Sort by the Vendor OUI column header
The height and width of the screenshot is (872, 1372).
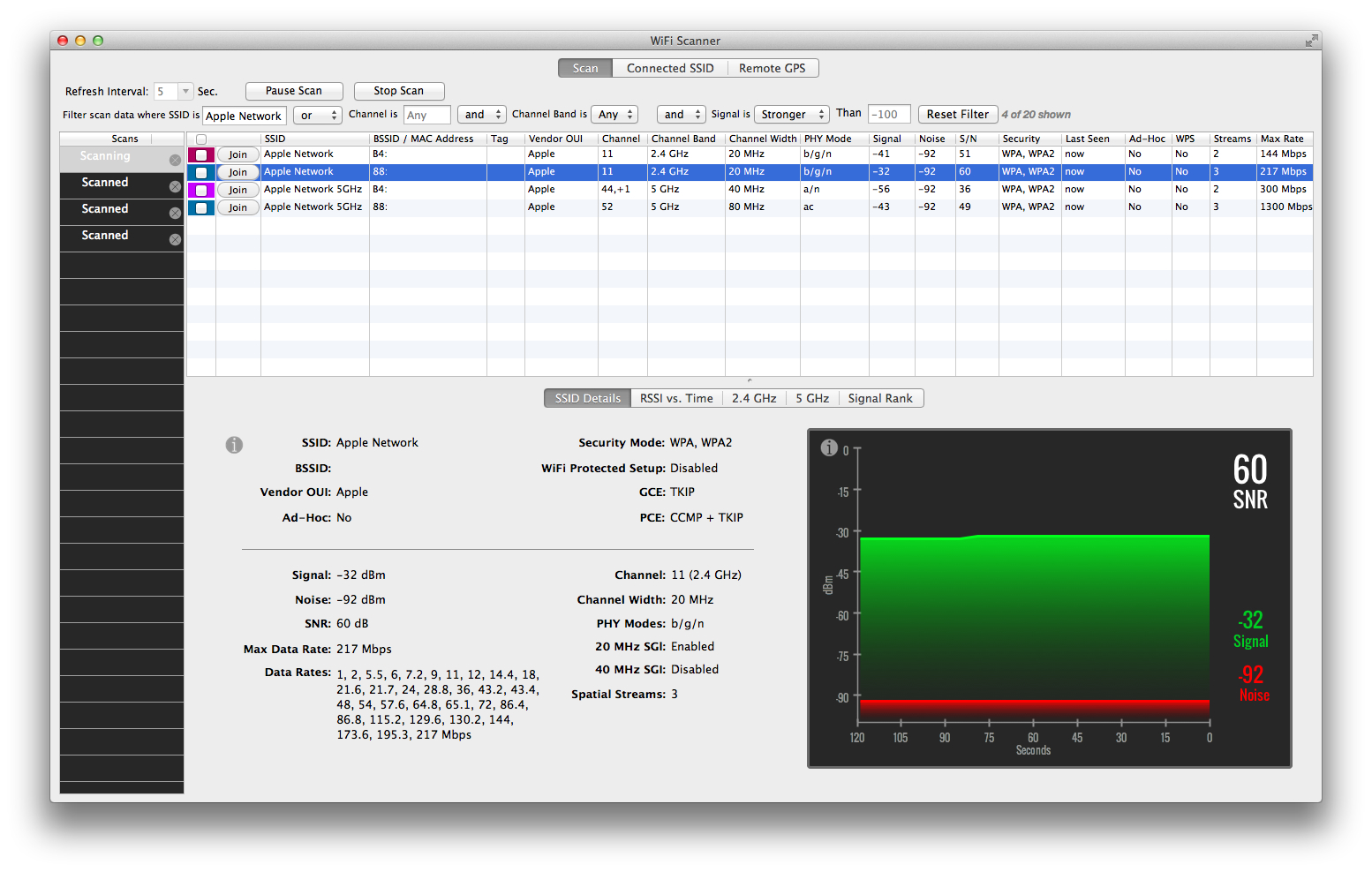(562, 139)
